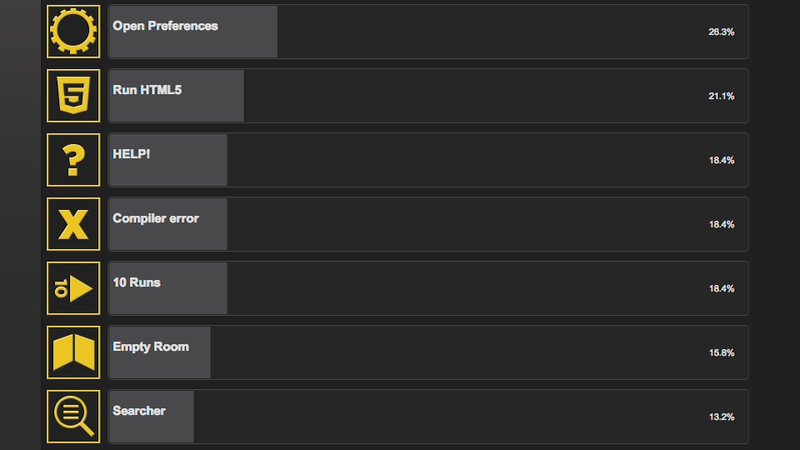This screenshot has width=800, height=450.
Task: Click the 10 Runs play icon
Action: [73, 288]
